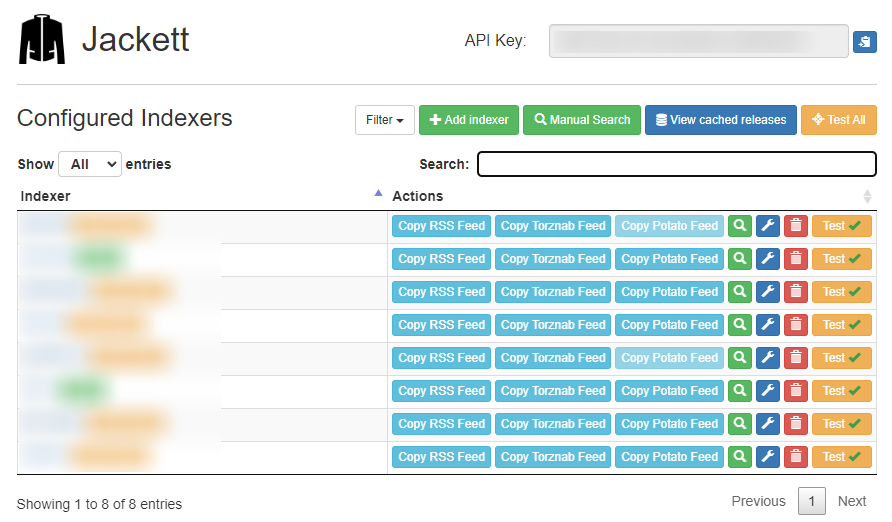Open the wrench configuration for the first indexer row
Image resolution: width=892 pixels, height=522 pixels.
point(767,226)
